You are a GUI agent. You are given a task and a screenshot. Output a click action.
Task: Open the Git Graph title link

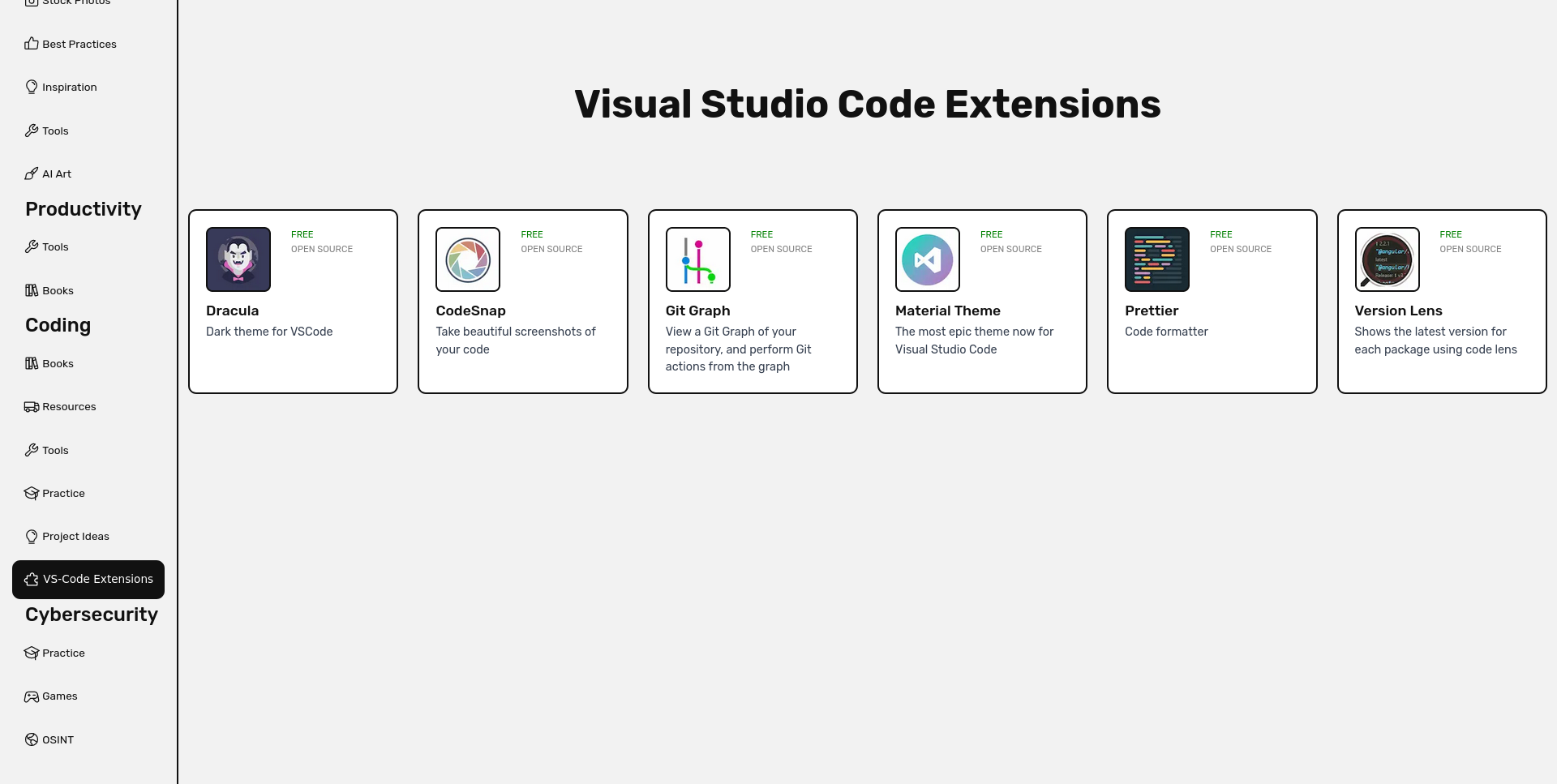click(x=697, y=311)
